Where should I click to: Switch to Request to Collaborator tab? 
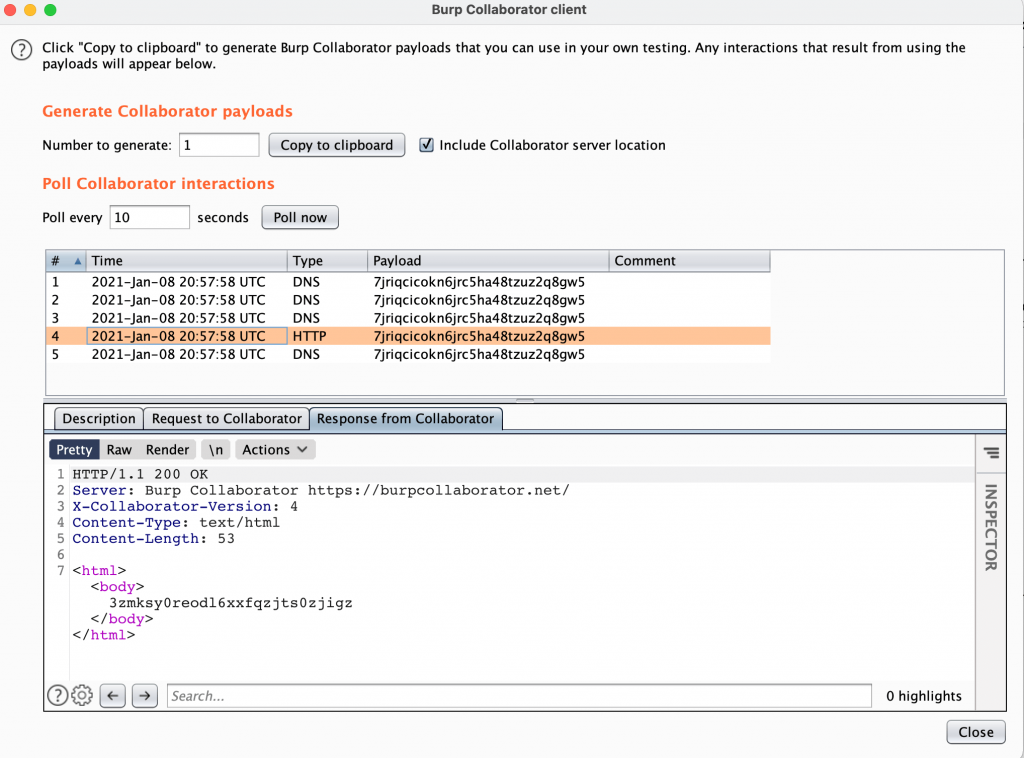point(227,418)
